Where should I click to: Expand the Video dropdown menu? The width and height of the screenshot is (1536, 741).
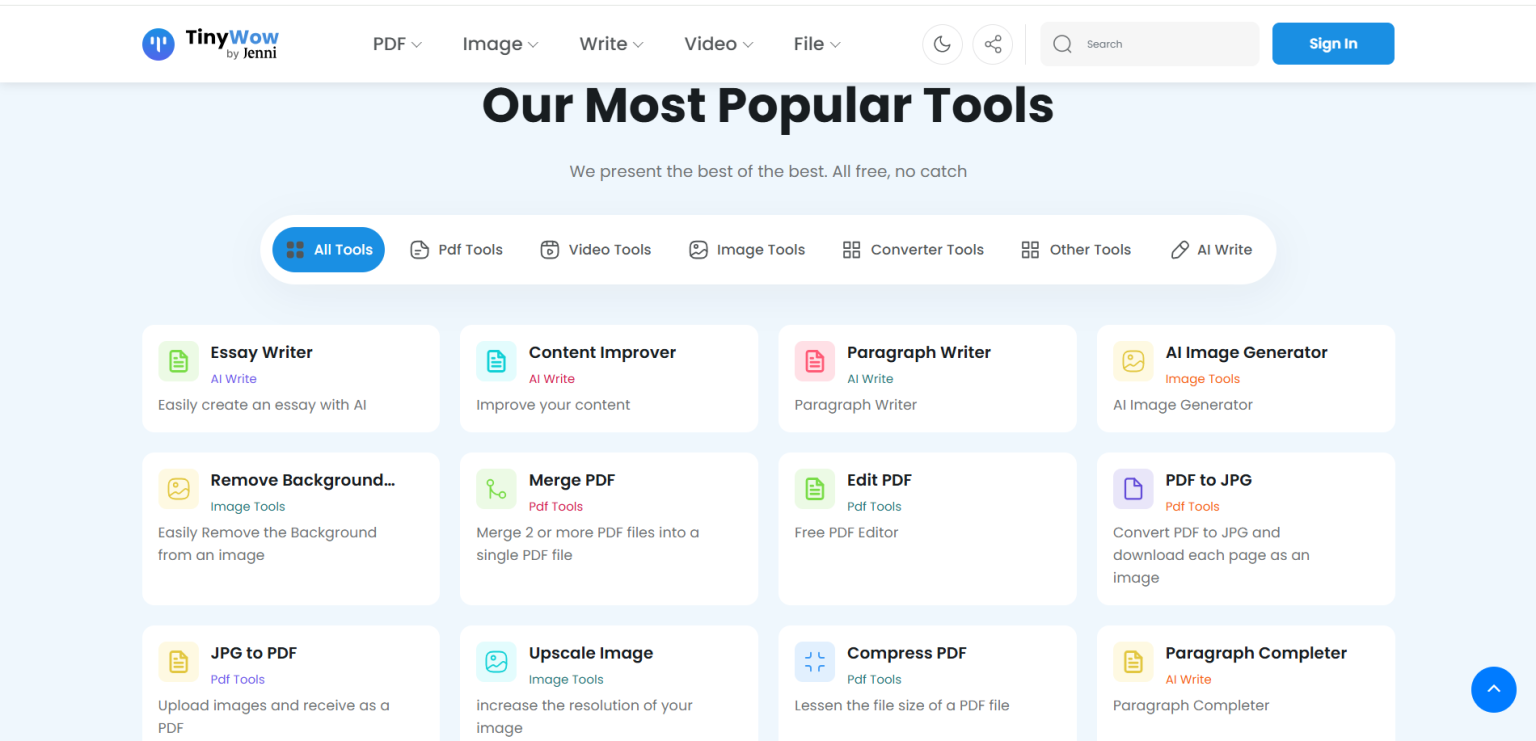(718, 44)
